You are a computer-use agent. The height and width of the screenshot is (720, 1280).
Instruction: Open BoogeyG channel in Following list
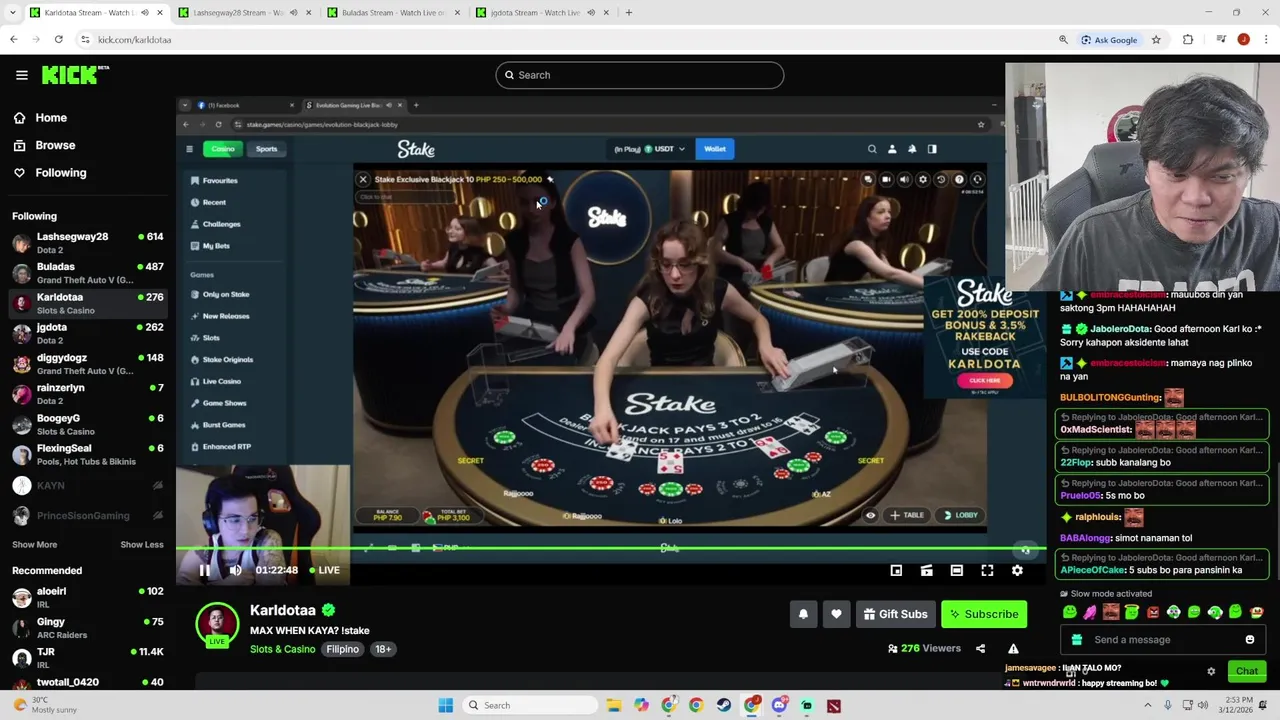coord(88,424)
